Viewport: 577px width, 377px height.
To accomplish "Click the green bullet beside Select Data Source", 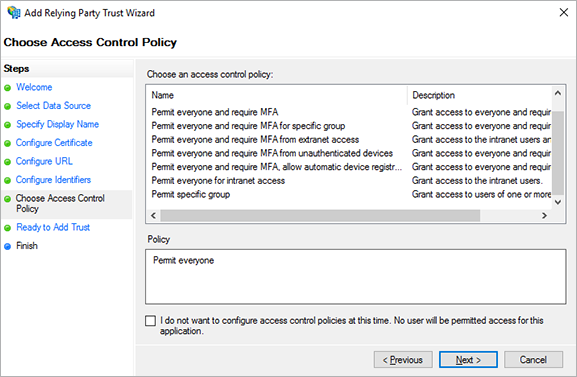I will 7,106.
